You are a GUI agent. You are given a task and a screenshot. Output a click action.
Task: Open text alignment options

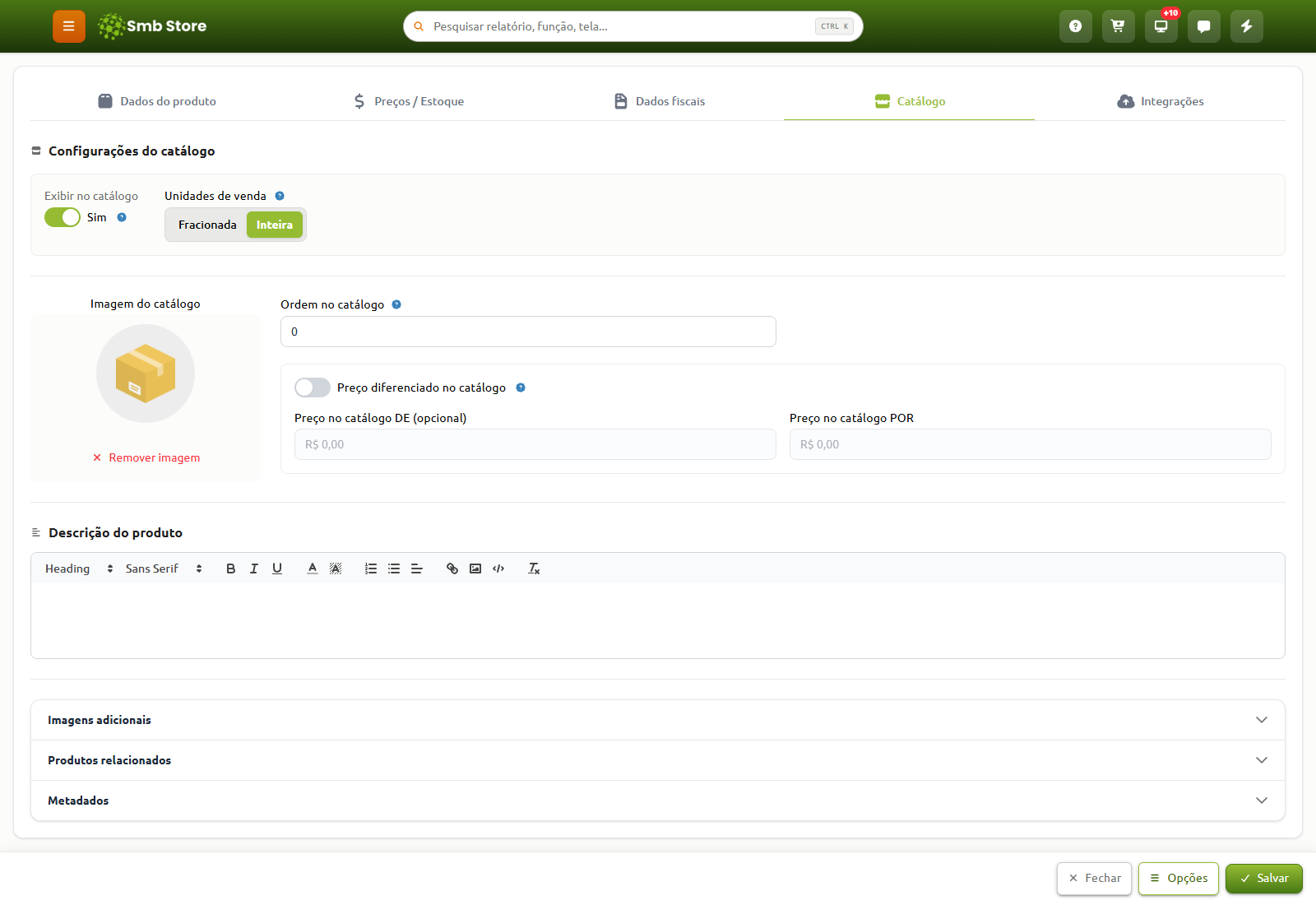click(x=417, y=569)
